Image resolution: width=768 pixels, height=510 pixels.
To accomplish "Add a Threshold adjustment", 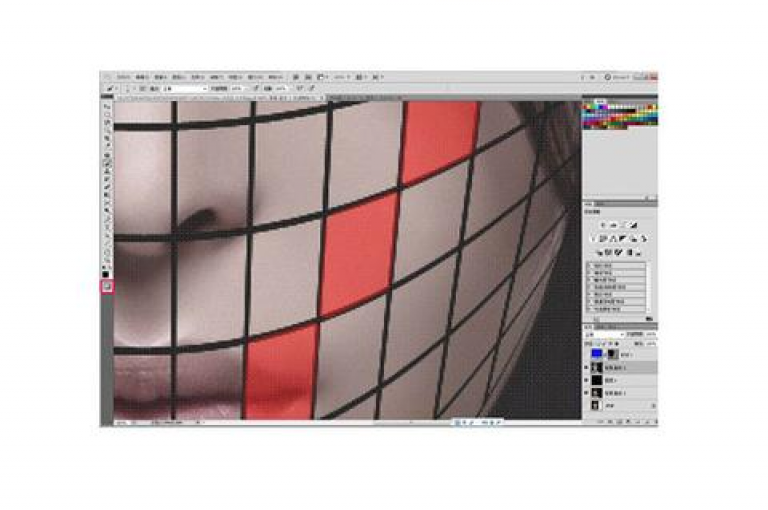I will pos(617,252).
